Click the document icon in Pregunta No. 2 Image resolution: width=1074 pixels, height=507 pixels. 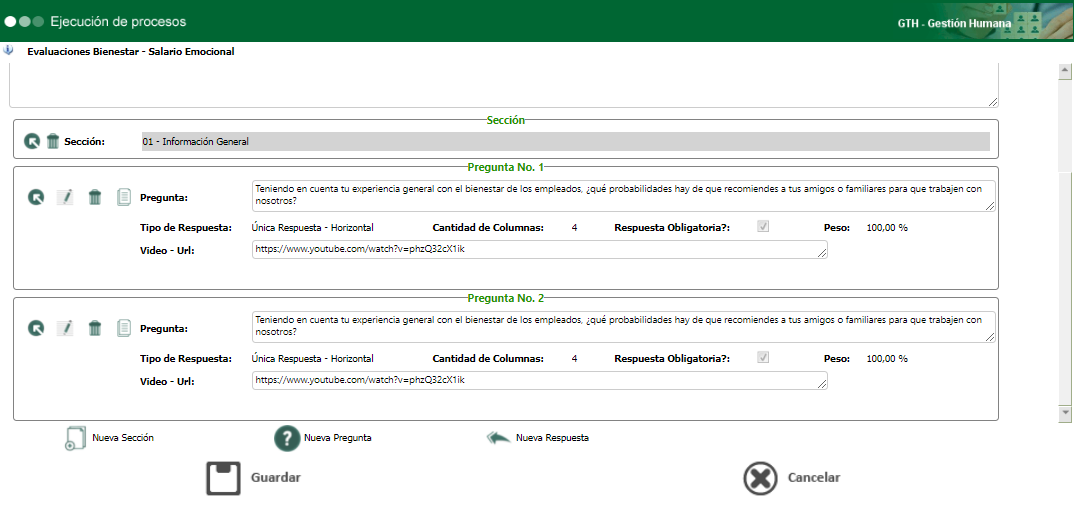pyautogui.click(x=123, y=328)
